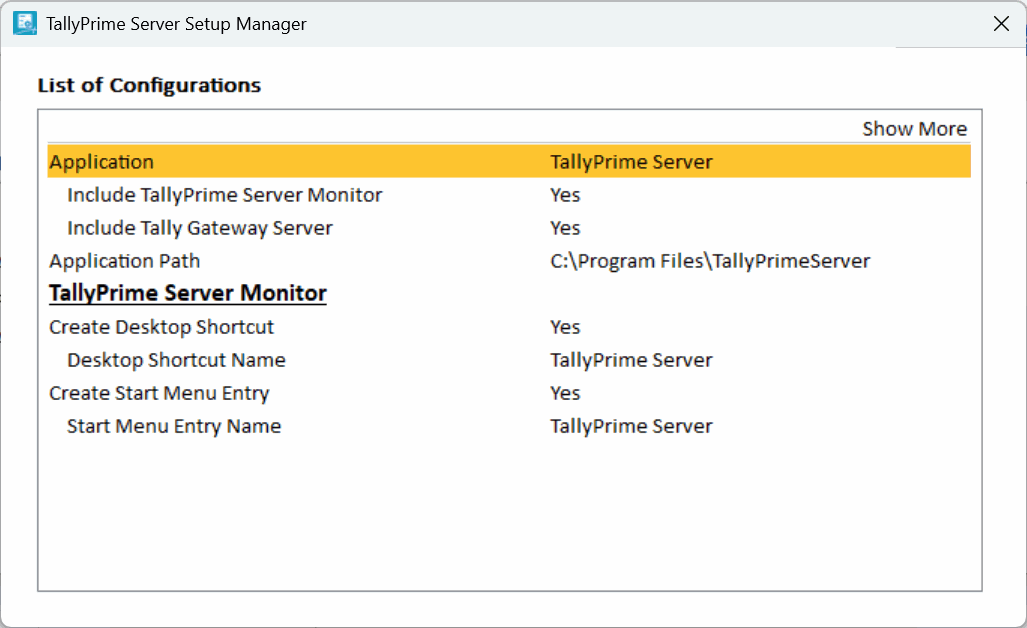Toggle Yes value for Tally Gateway Server
This screenshot has width=1027, height=628.
[565, 228]
